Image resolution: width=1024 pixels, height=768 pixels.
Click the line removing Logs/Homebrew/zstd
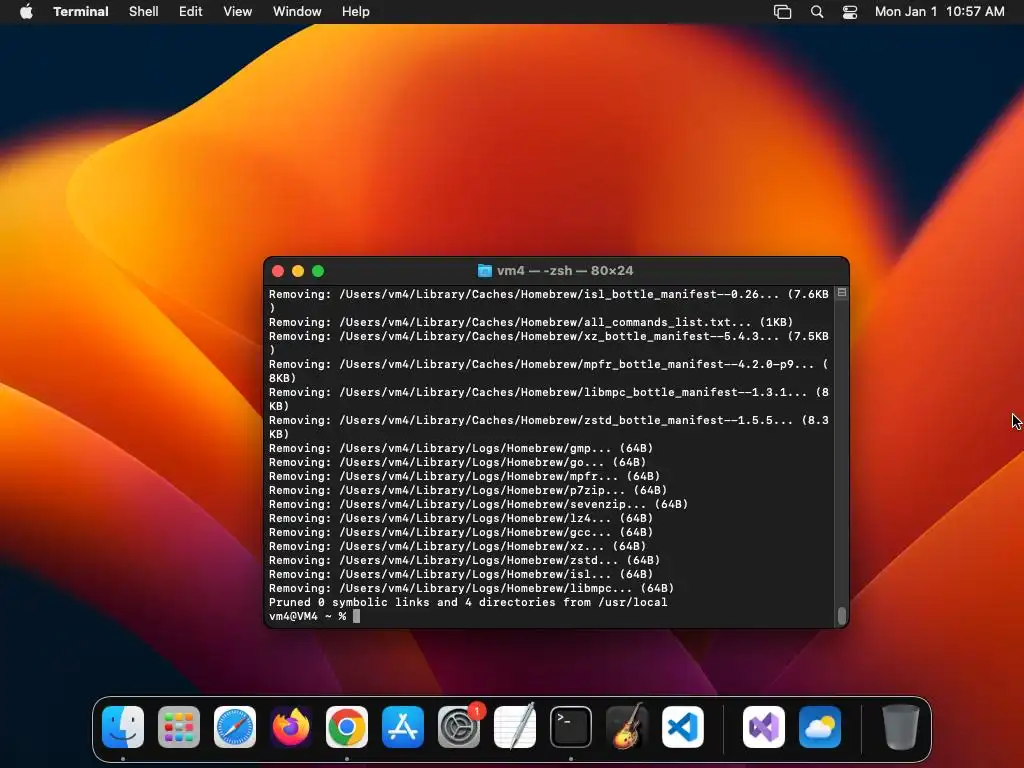click(x=464, y=560)
